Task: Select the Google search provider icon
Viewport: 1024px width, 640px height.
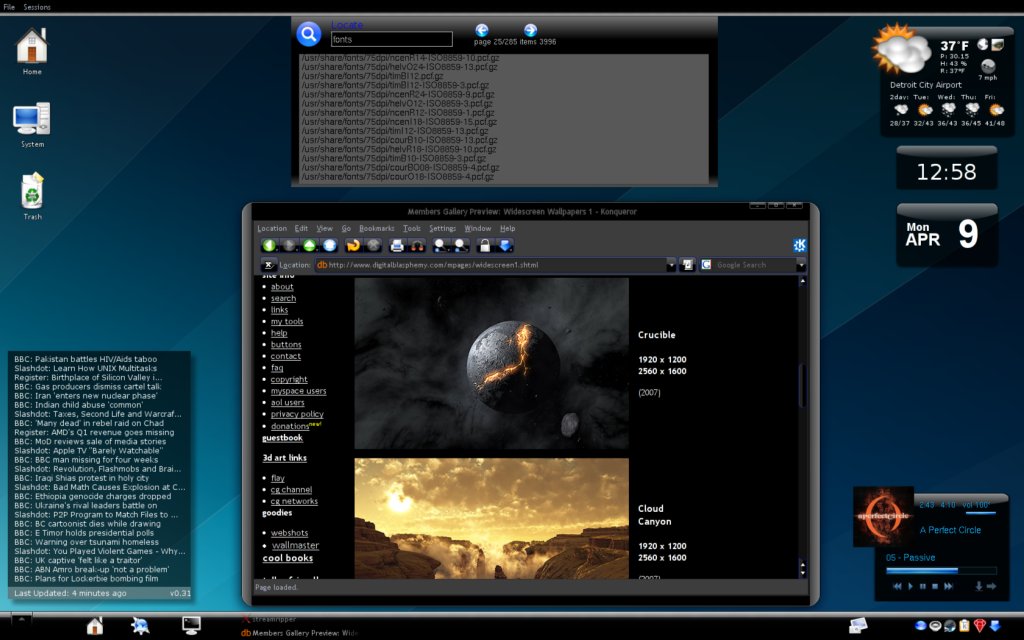Action: pyautogui.click(x=706, y=264)
